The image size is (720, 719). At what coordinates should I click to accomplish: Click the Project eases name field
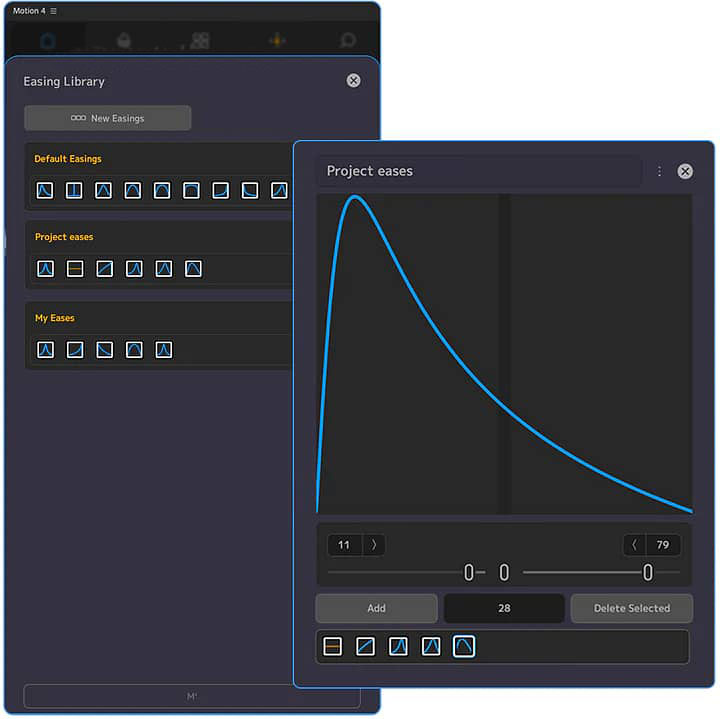478,171
